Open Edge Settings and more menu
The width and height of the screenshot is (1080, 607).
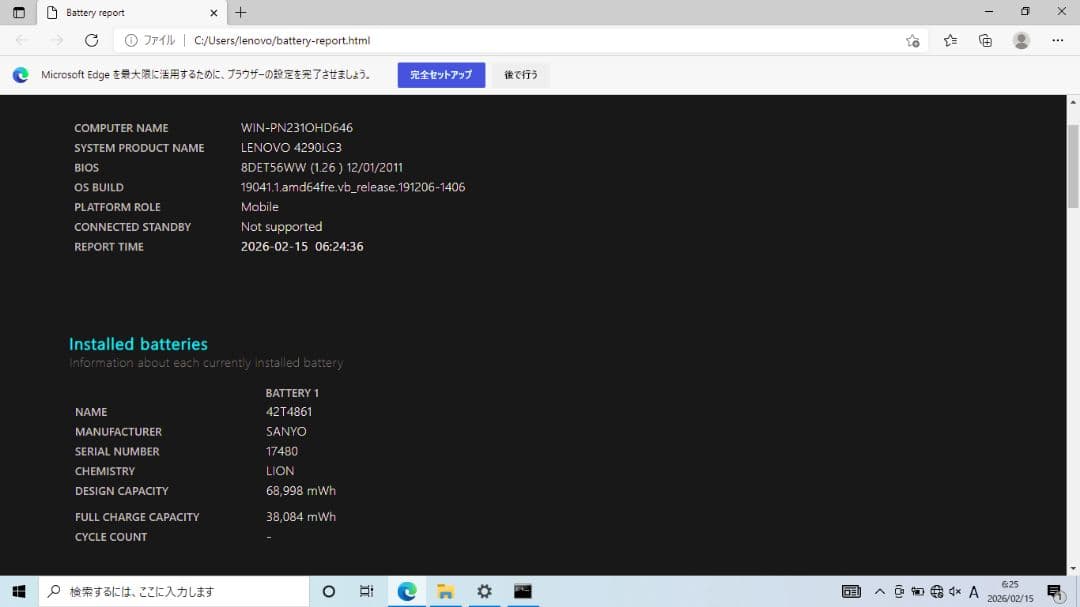pyautogui.click(x=1058, y=41)
